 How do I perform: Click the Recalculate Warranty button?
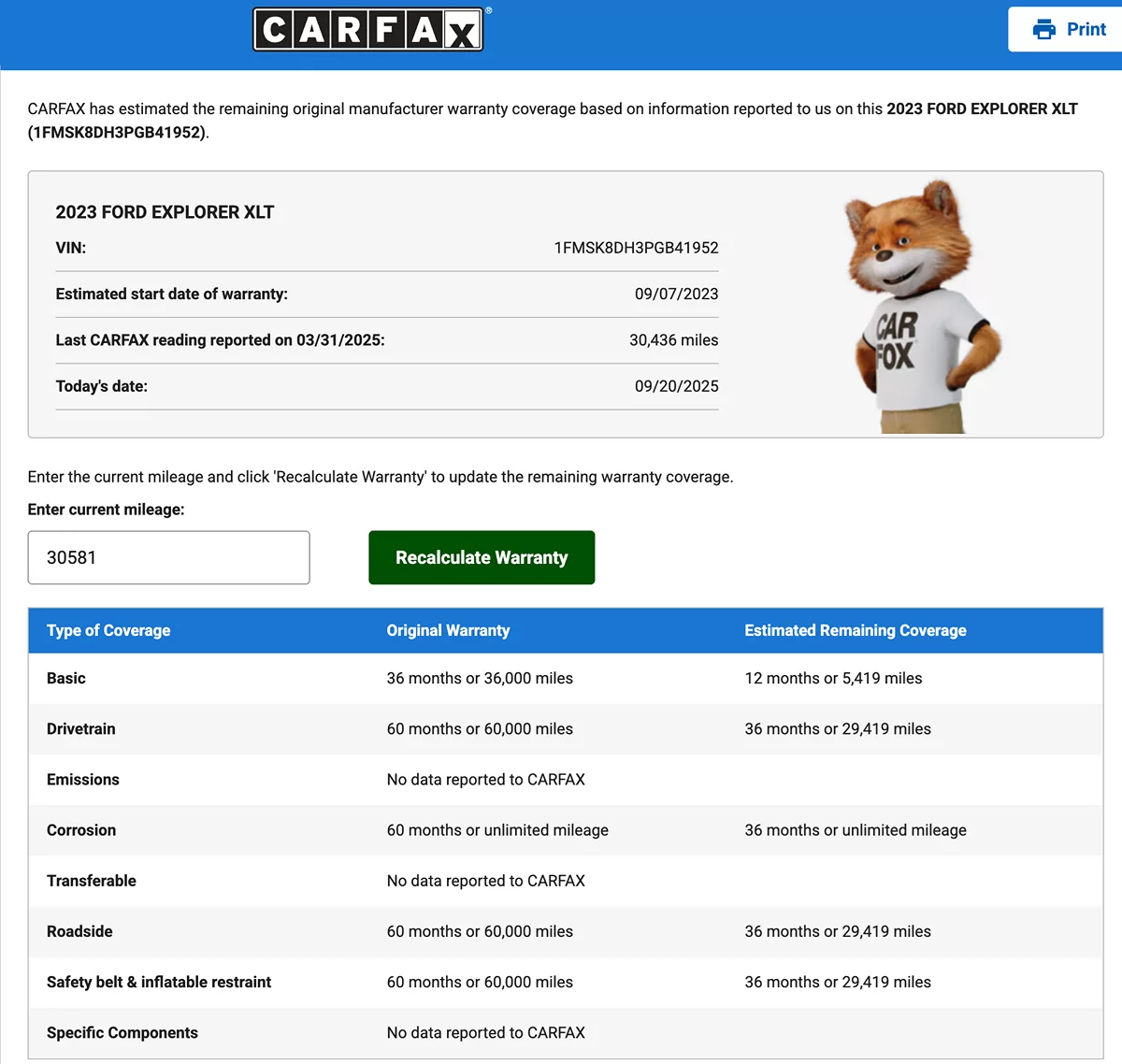(482, 558)
